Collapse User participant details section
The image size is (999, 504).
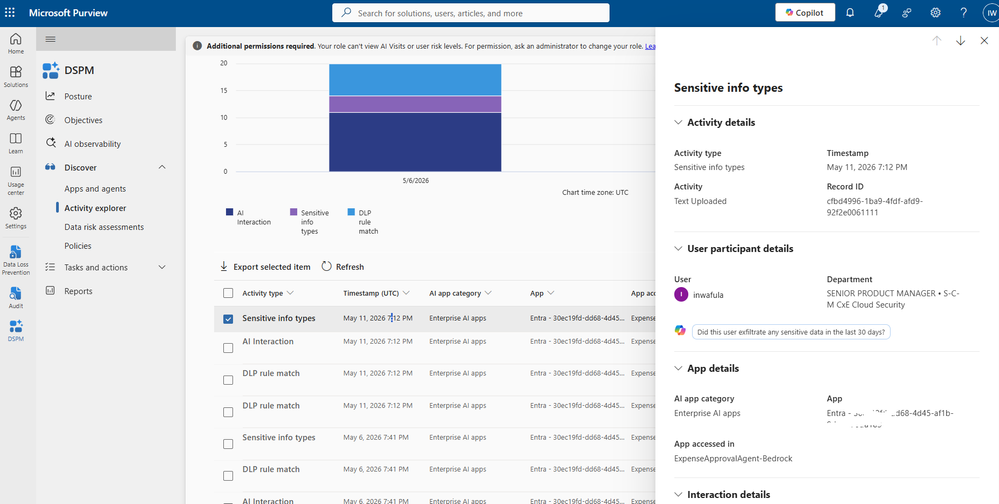(679, 248)
